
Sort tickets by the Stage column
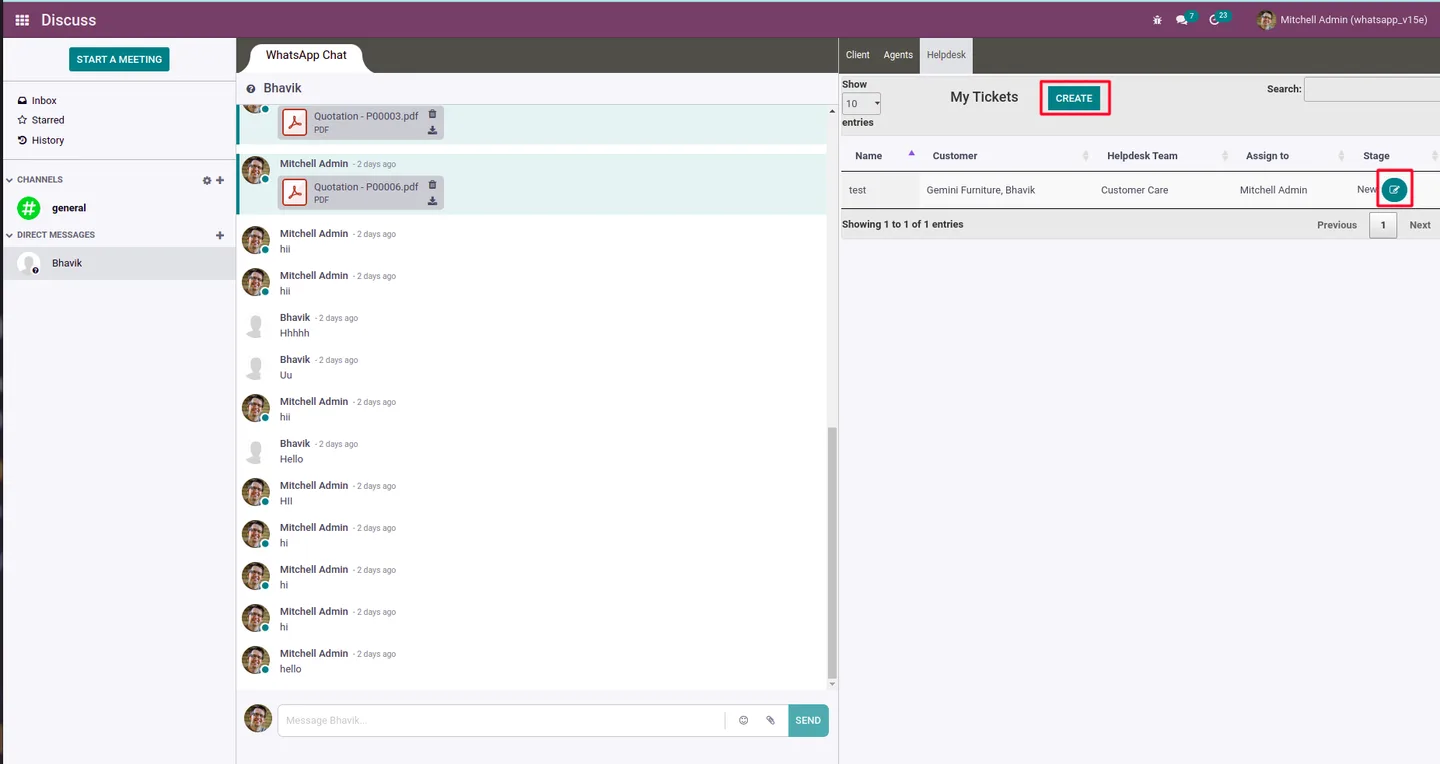click(x=1396, y=156)
